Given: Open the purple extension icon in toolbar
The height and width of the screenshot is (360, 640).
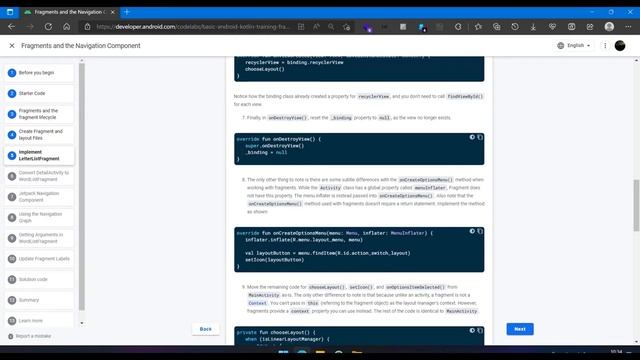Looking at the screenshot, I should tap(368, 27).
